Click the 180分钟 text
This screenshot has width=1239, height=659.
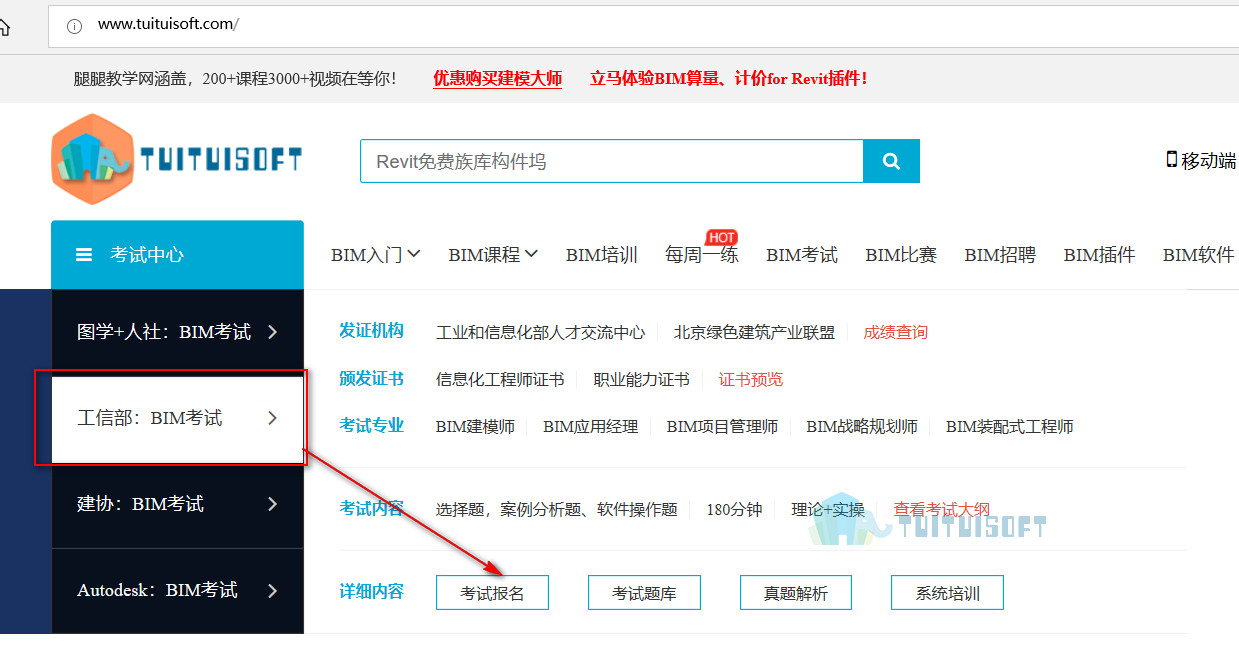point(734,509)
